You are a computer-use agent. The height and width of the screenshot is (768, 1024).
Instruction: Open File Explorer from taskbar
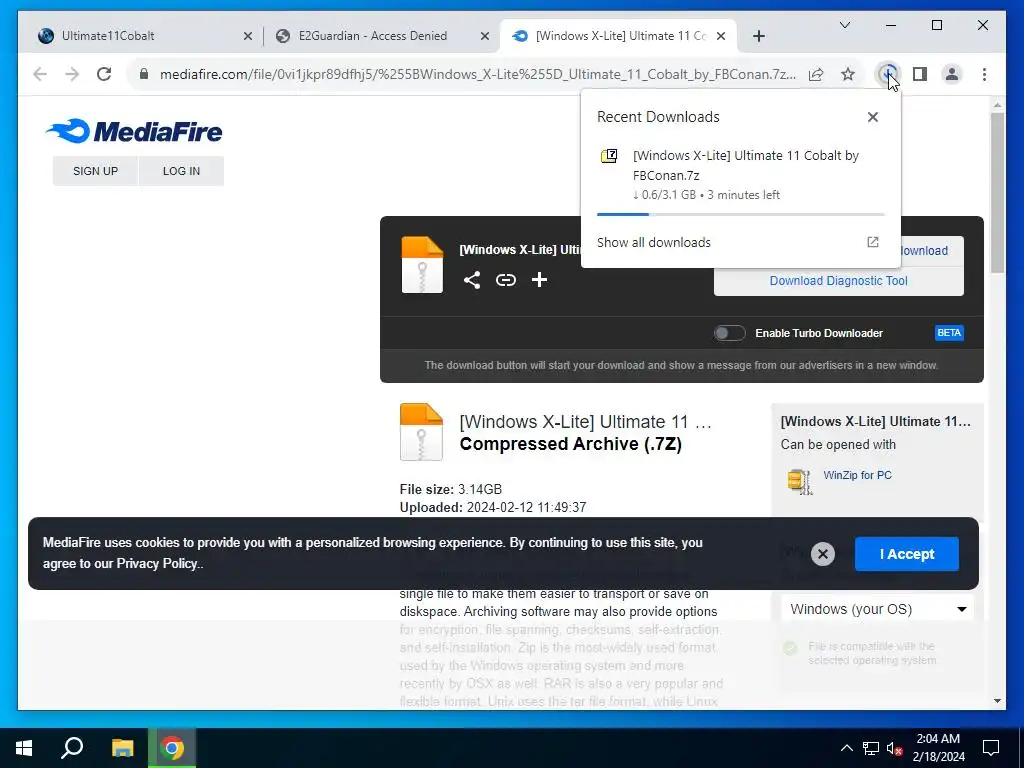(x=122, y=748)
